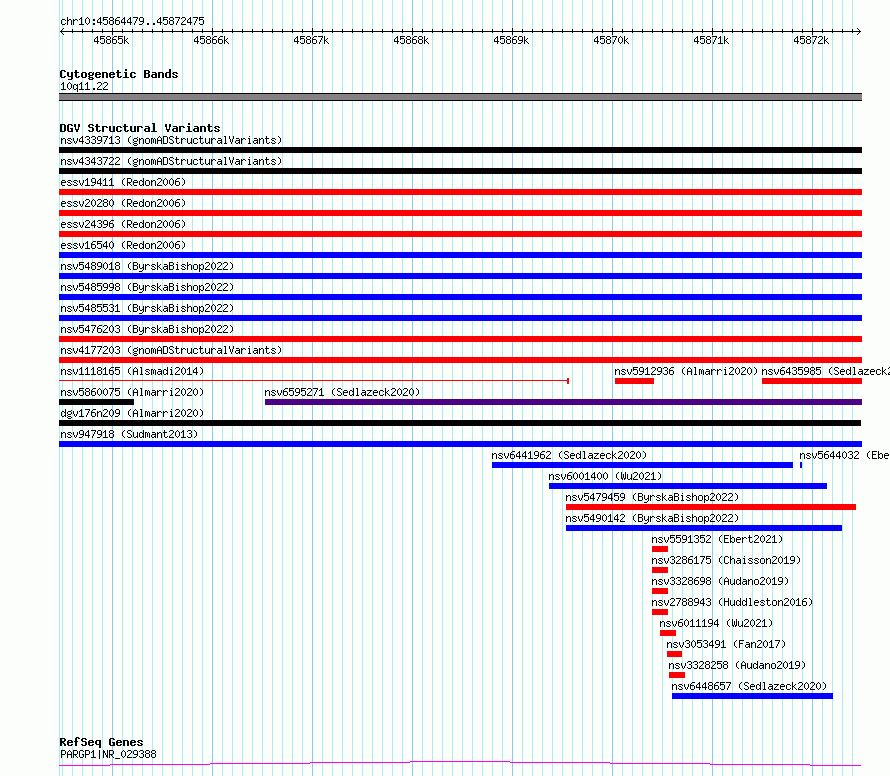The width and height of the screenshot is (890, 776).
Task: Open essv19411 (Redon2006) variant
Action: pyautogui.click(x=123, y=182)
